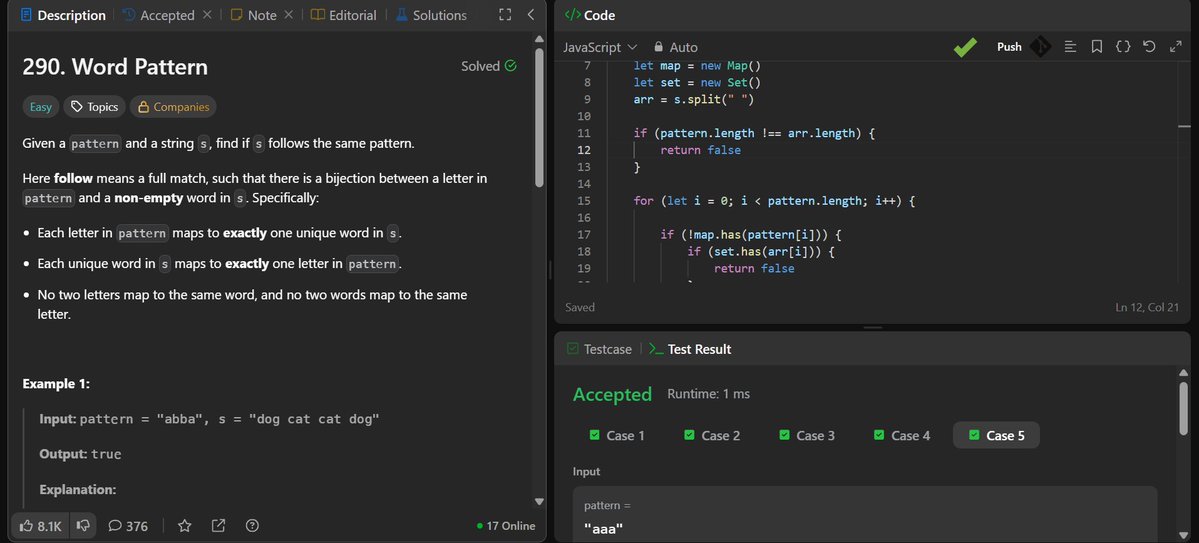
Task: Reset code with the undo arrow icon
Action: (x=1149, y=47)
